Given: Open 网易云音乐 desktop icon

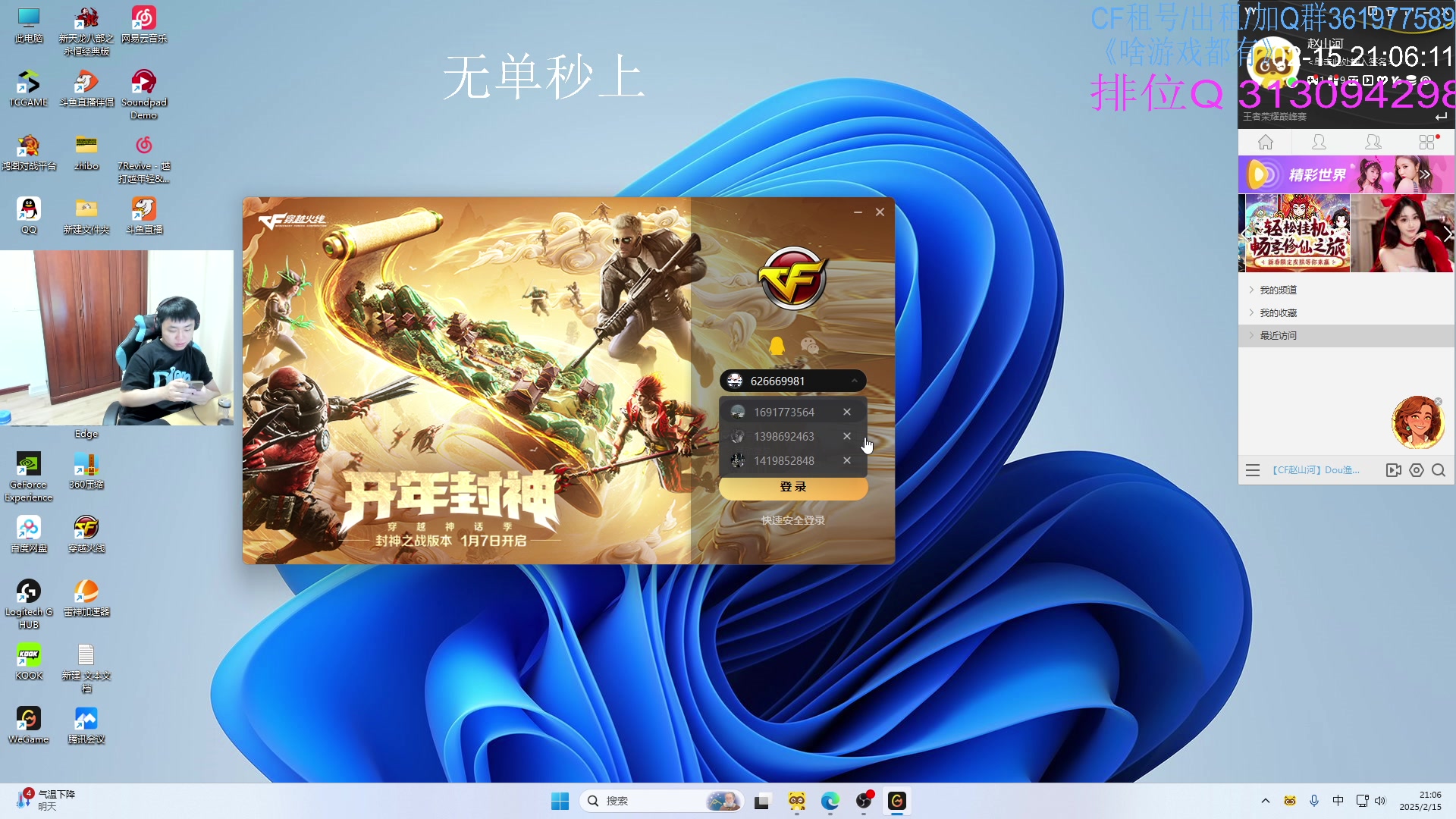Looking at the screenshot, I should point(144,25).
